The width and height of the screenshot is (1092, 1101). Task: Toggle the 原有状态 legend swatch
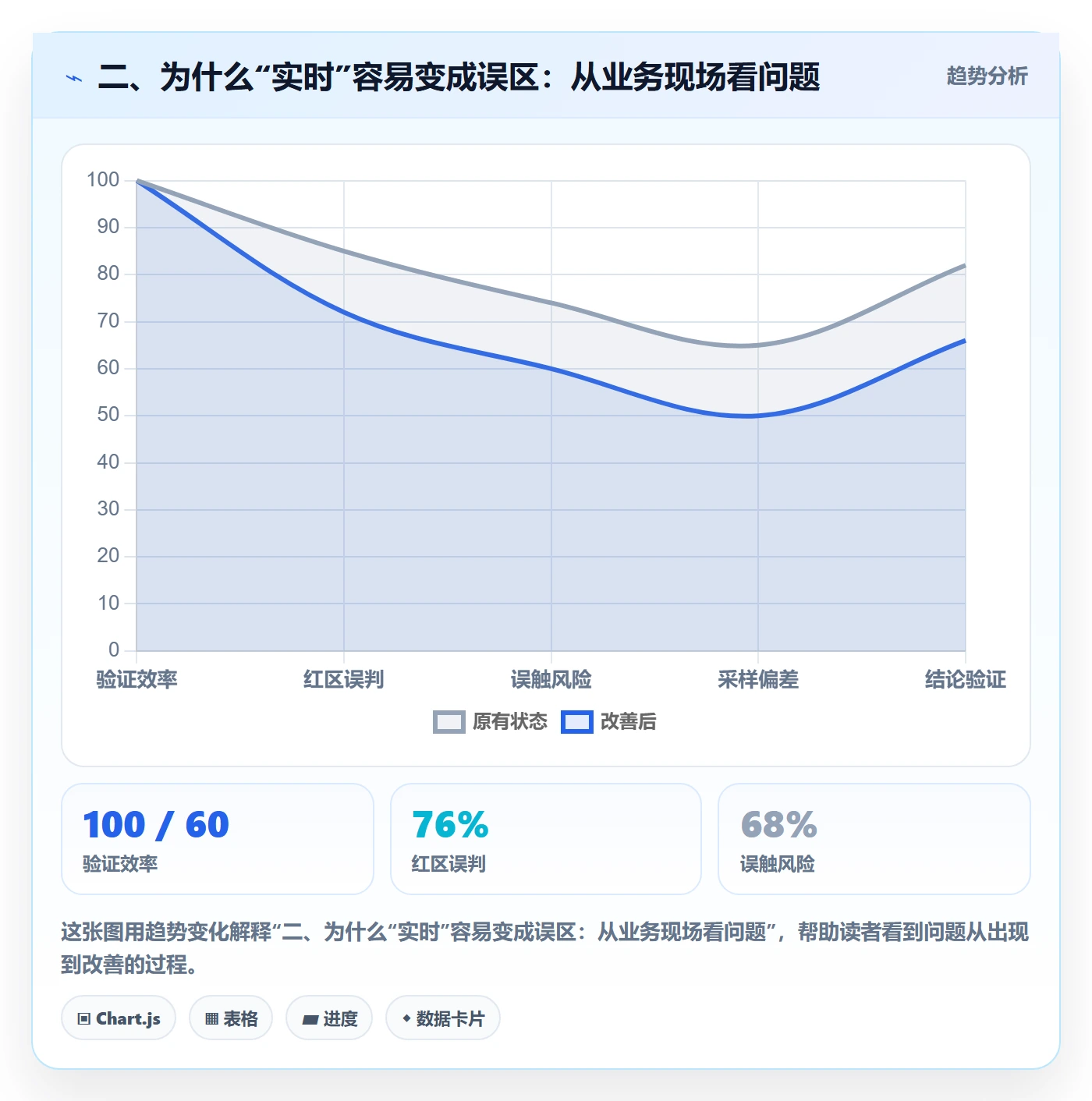click(x=448, y=722)
